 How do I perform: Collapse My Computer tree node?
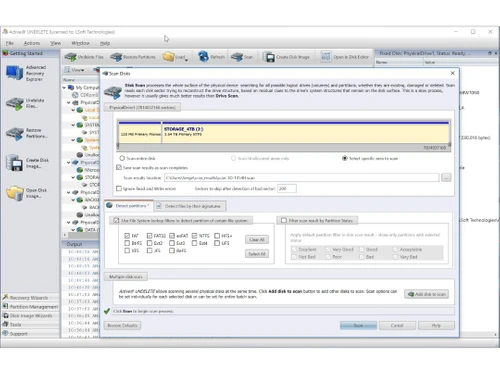pos(64,88)
